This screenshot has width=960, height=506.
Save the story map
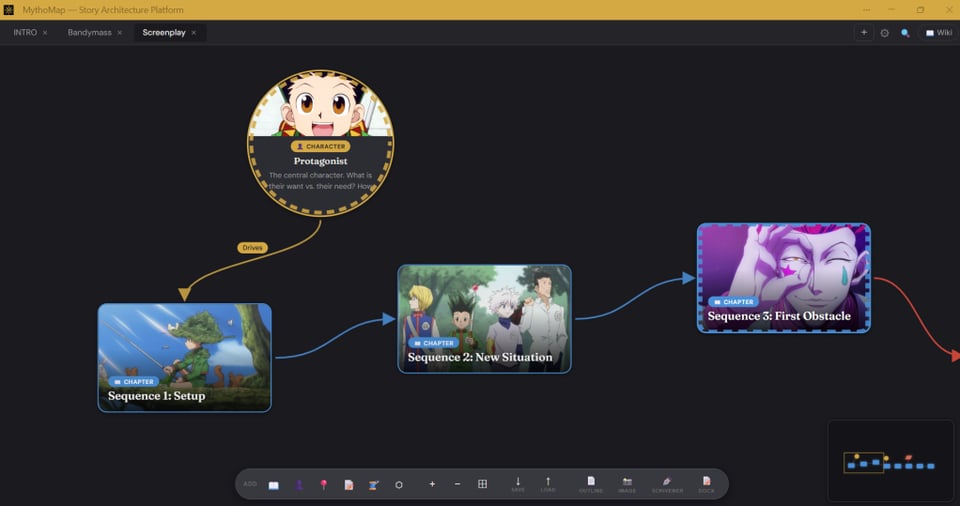pos(518,485)
